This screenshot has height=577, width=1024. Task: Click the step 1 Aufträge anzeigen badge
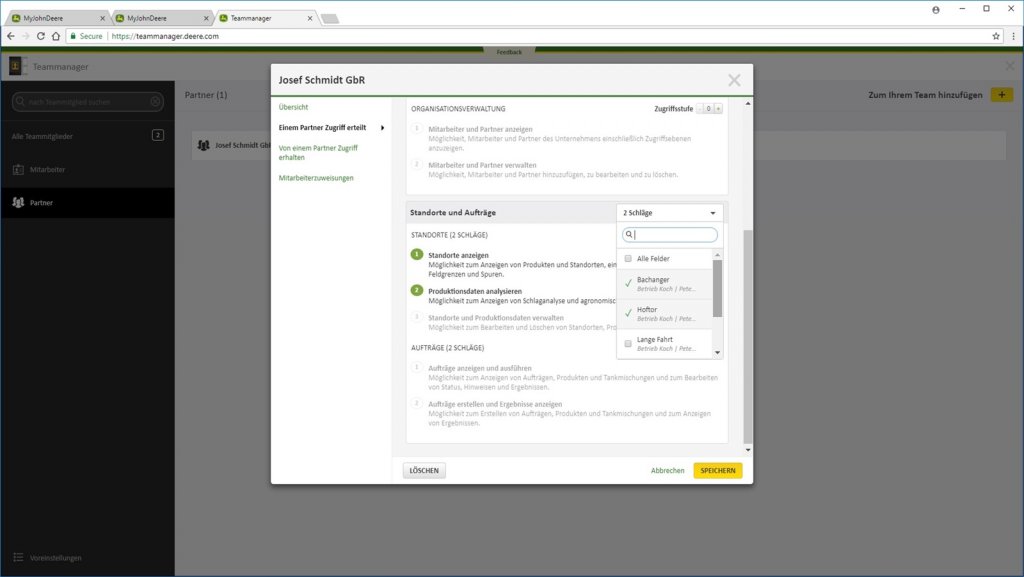click(x=417, y=367)
